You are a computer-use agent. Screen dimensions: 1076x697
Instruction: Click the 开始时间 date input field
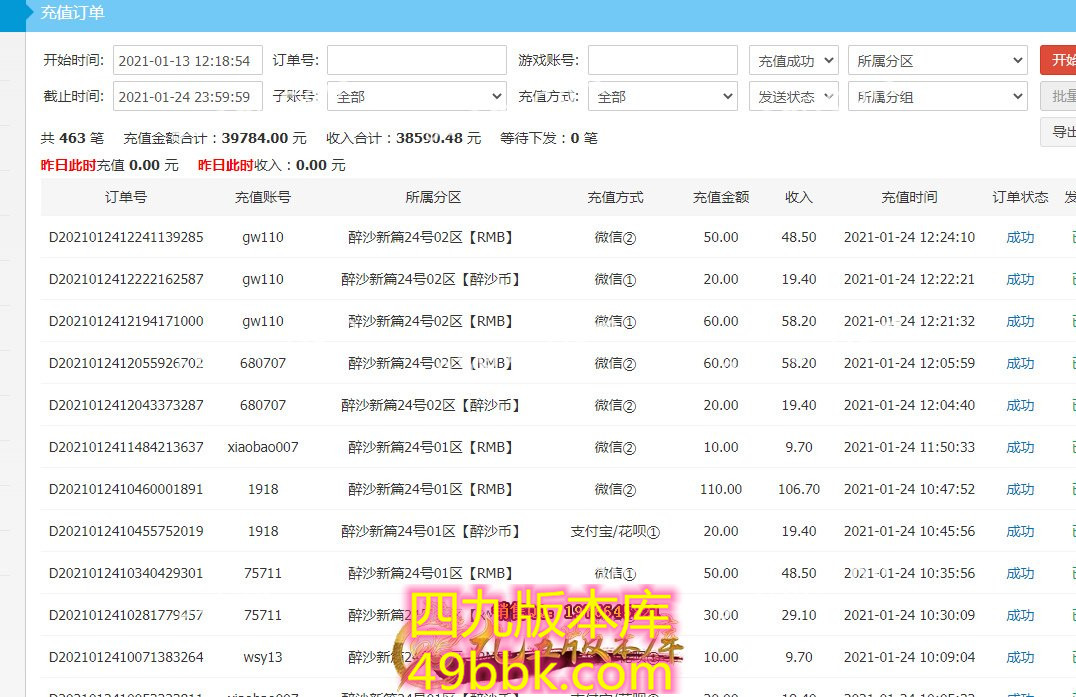[187, 60]
